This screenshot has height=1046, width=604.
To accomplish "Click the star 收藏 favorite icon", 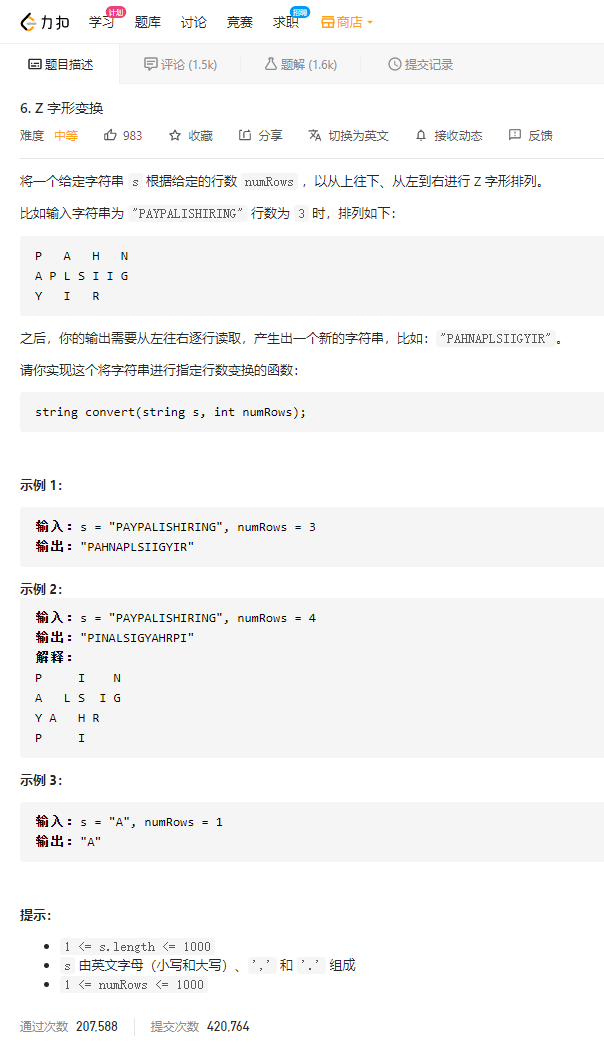I will [x=175, y=135].
